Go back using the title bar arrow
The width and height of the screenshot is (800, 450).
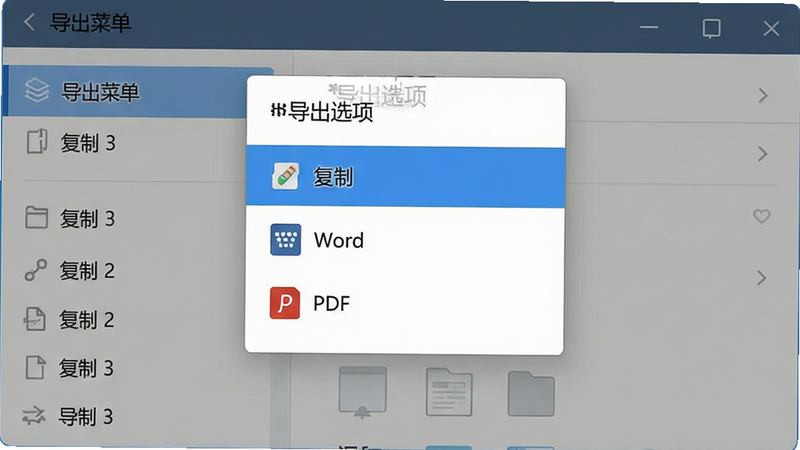click(29, 22)
